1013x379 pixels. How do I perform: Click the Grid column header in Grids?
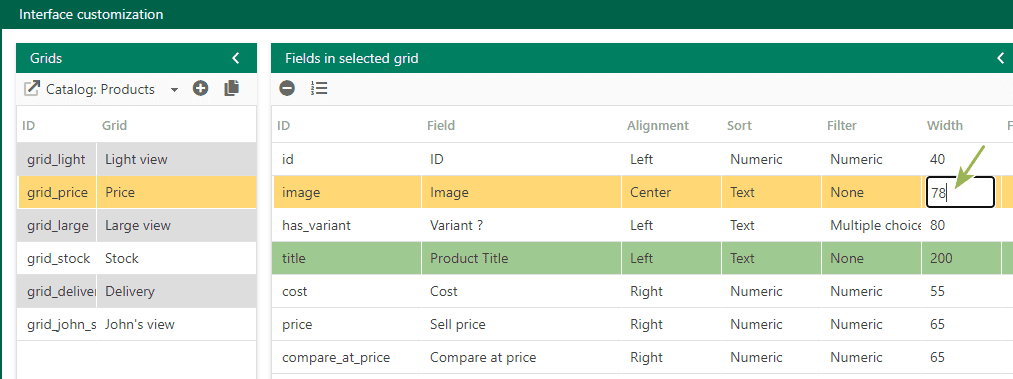114,125
